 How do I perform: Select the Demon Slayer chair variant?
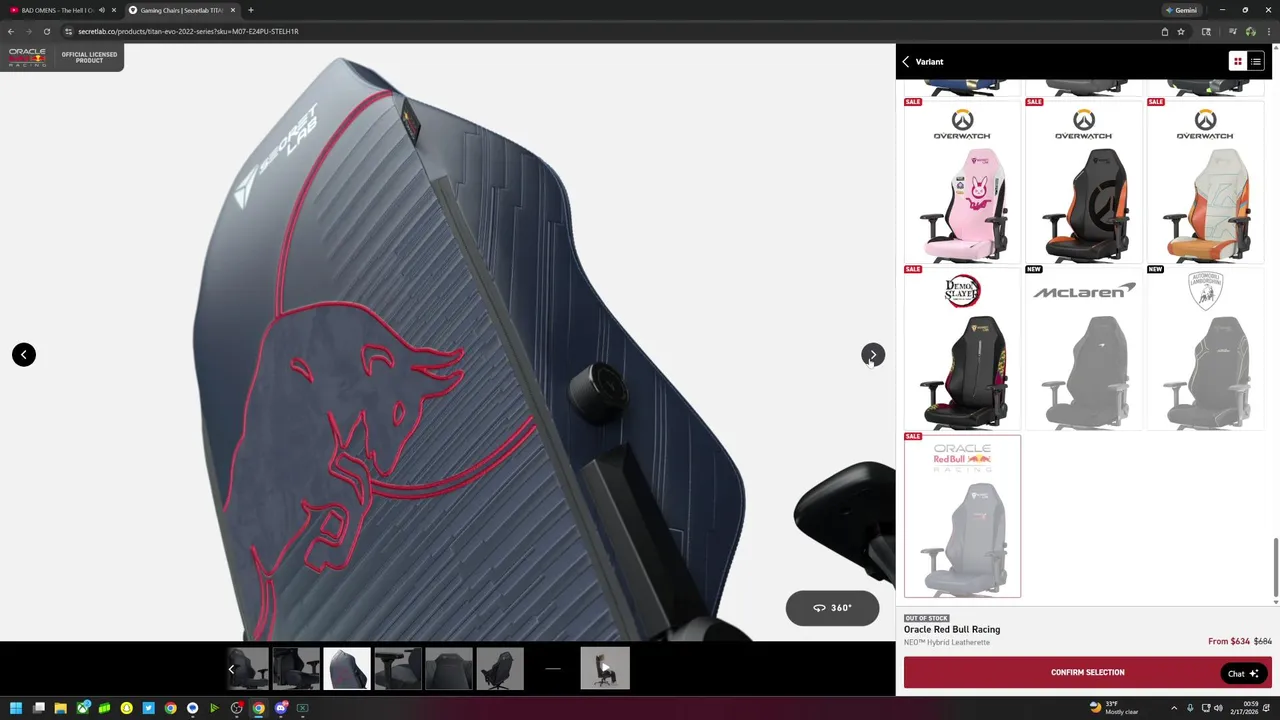tap(962, 348)
